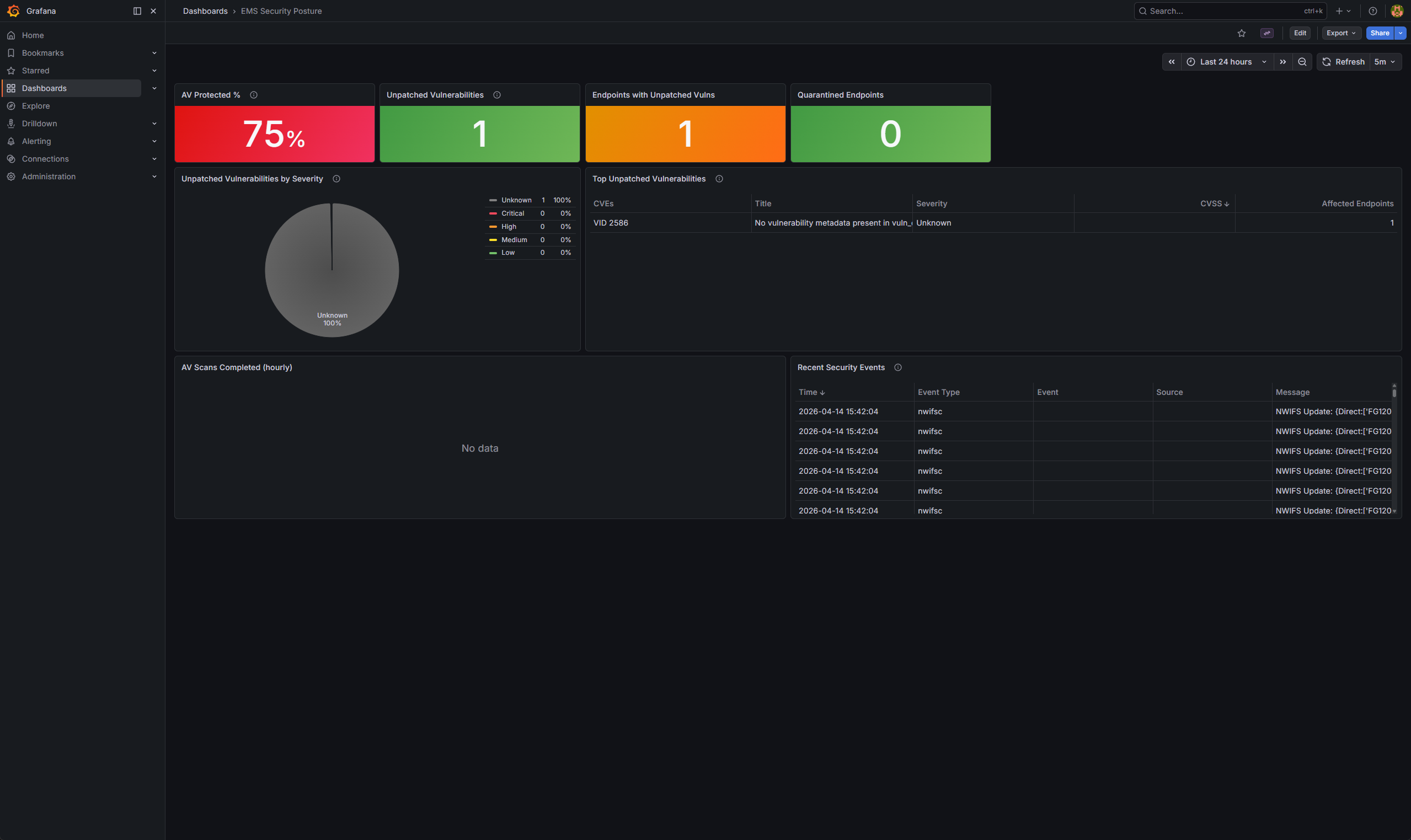Show info for Unpatched Vulnerabilities panel

tap(497, 95)
